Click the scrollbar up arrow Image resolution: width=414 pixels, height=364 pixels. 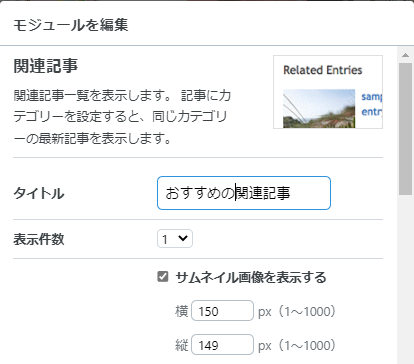(405, 55)
